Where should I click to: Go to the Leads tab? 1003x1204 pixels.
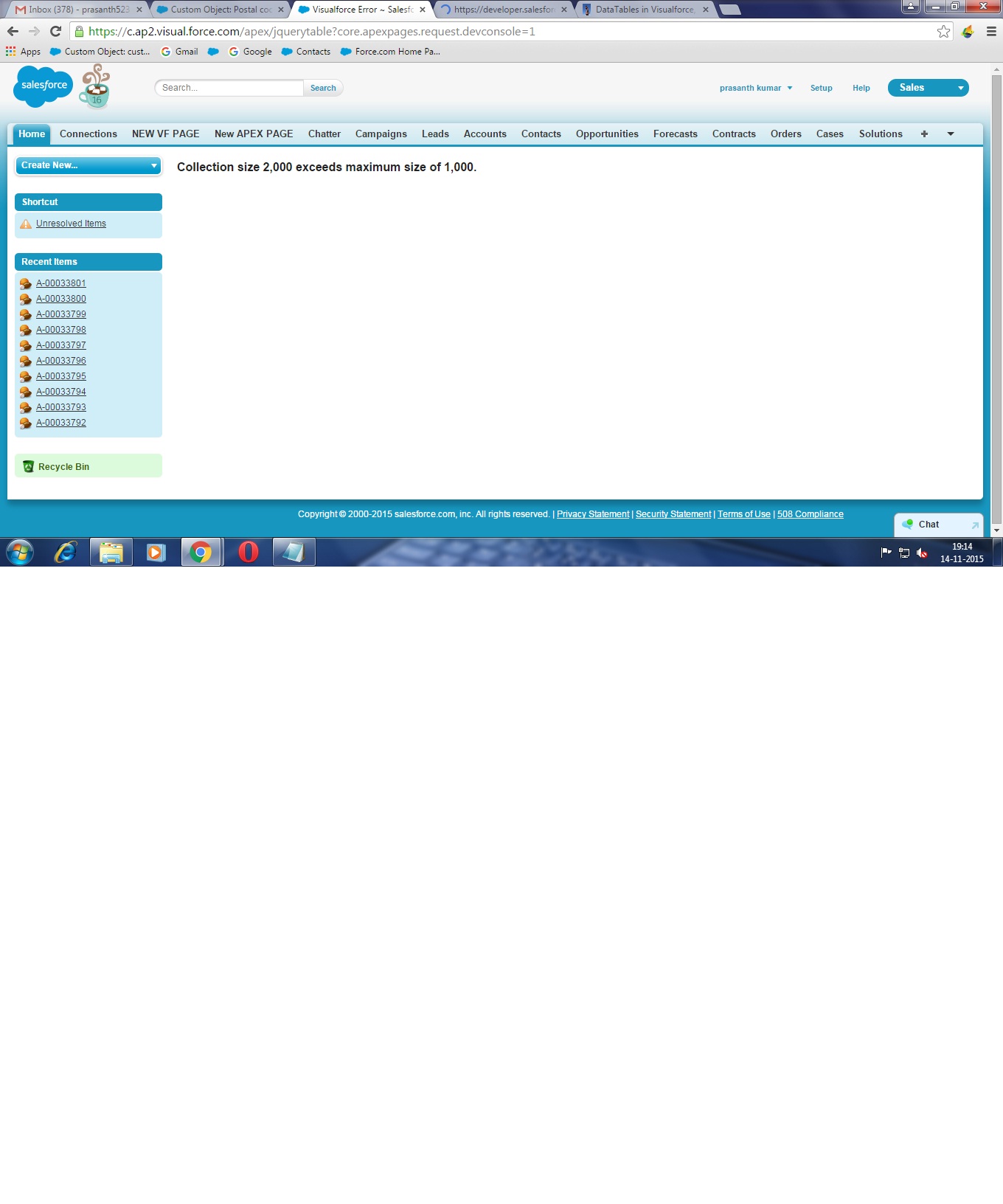(x=435, y=134)
